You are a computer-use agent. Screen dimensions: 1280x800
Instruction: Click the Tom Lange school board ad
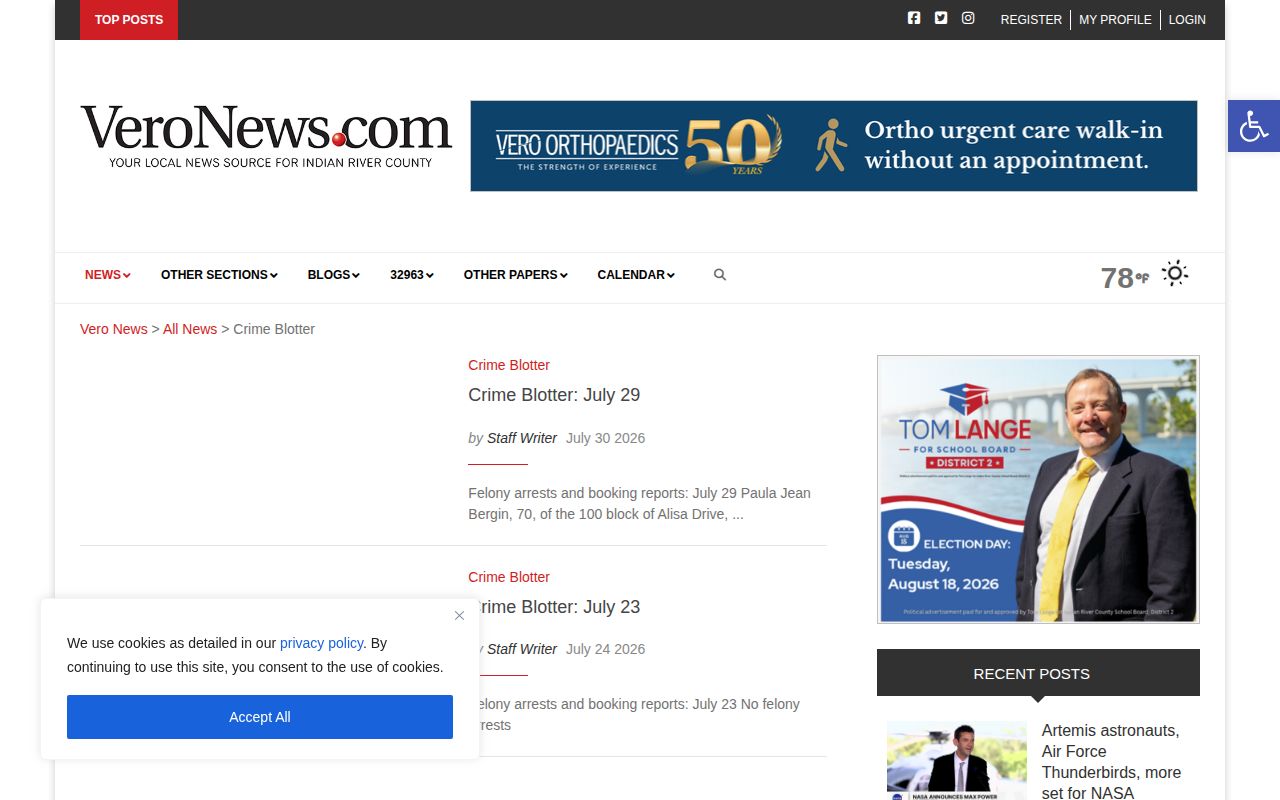(1038, 489)
